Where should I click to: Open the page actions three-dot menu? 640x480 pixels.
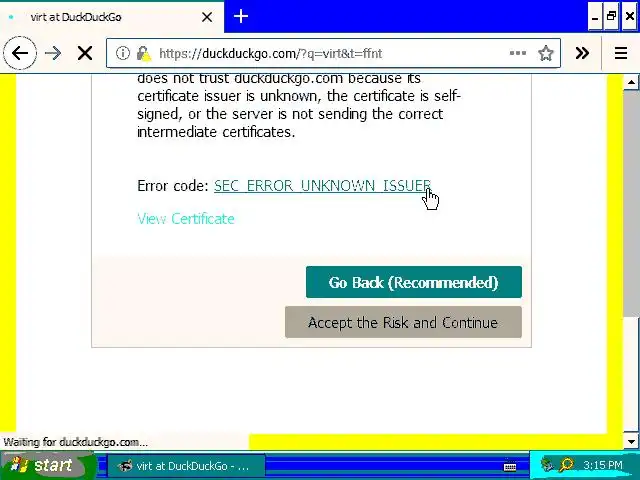coord(518,53)
